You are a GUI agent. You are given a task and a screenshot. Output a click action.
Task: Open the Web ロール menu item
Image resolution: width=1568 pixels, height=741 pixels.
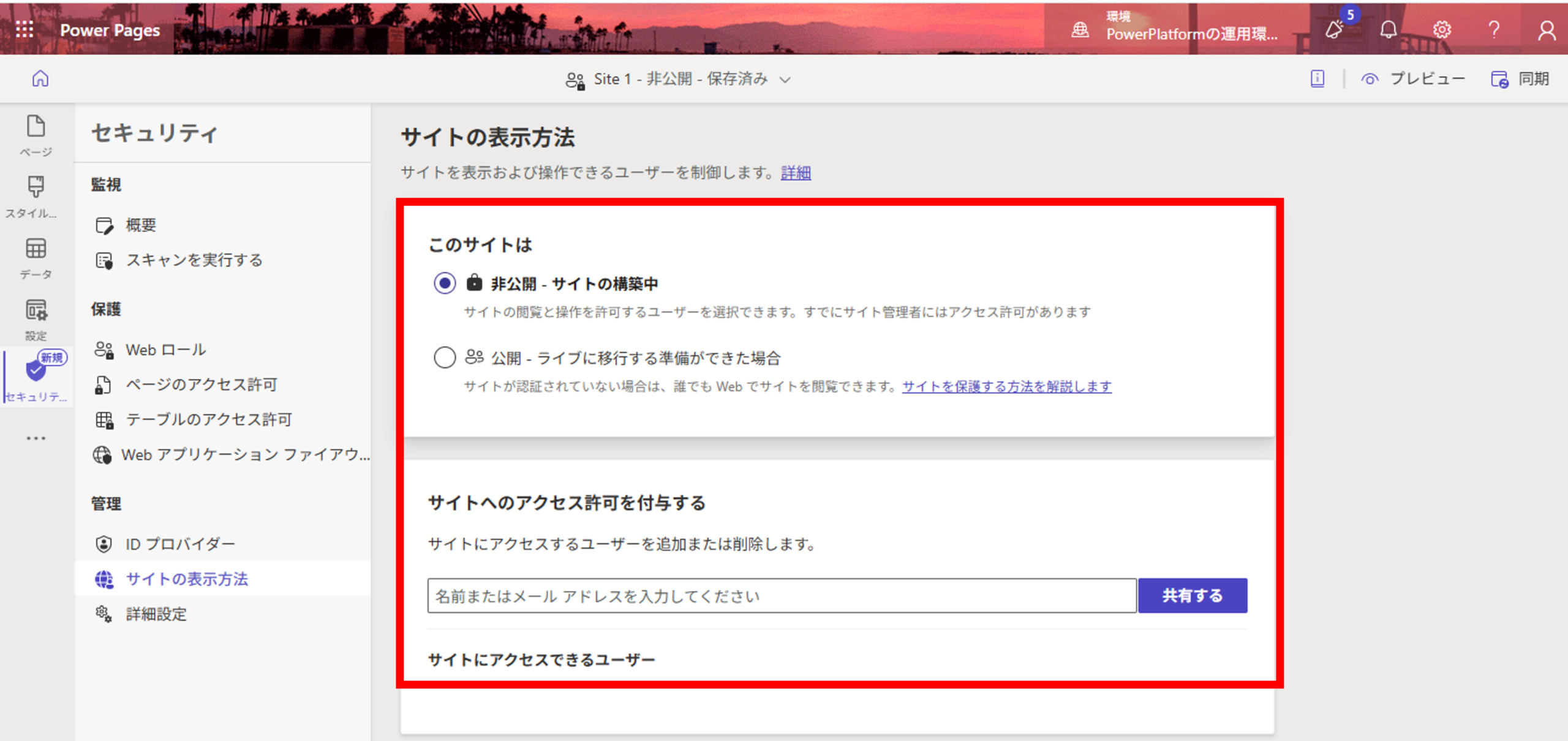point(165,350)
